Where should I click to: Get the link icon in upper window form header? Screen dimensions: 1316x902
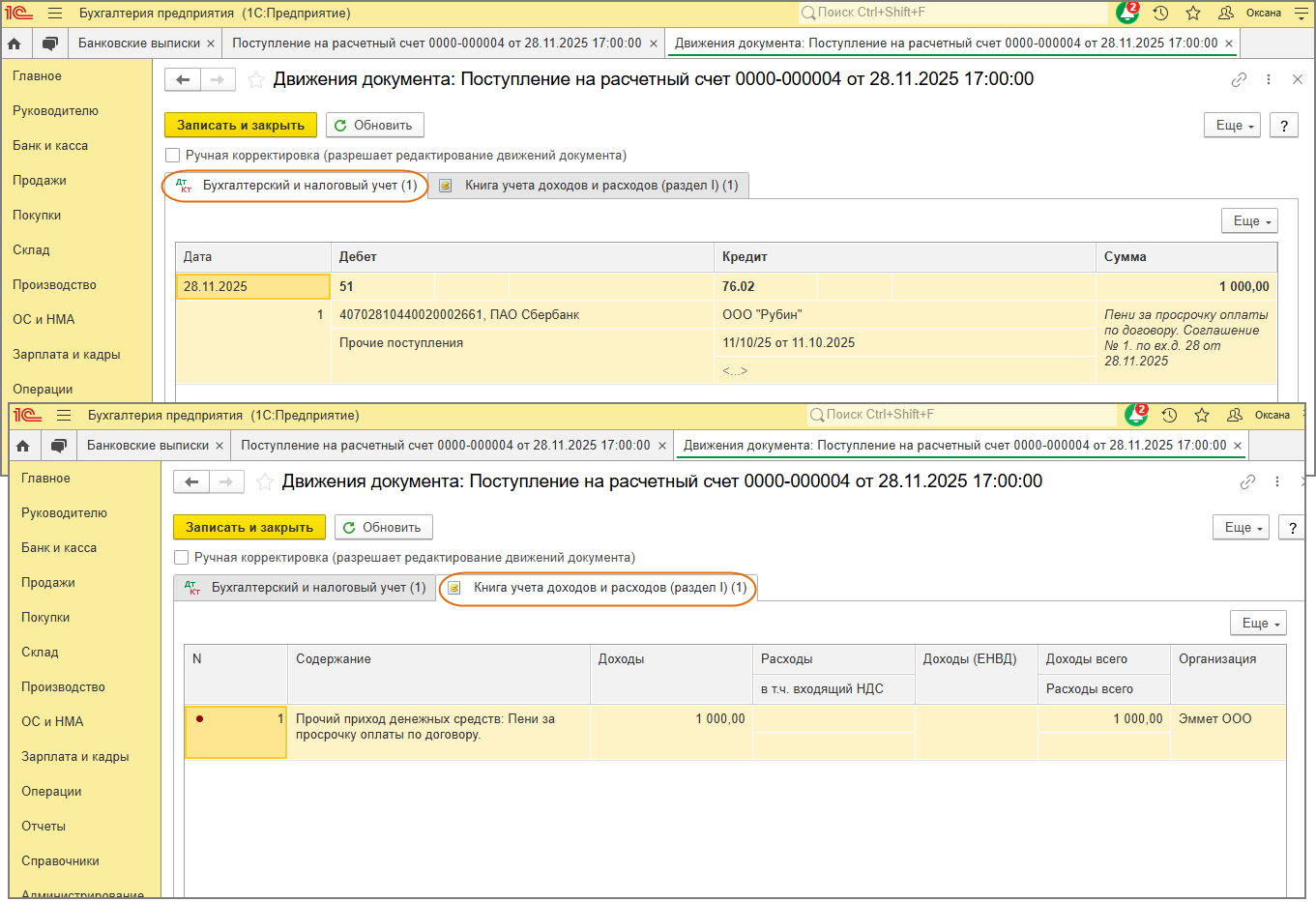(1239, 79)
